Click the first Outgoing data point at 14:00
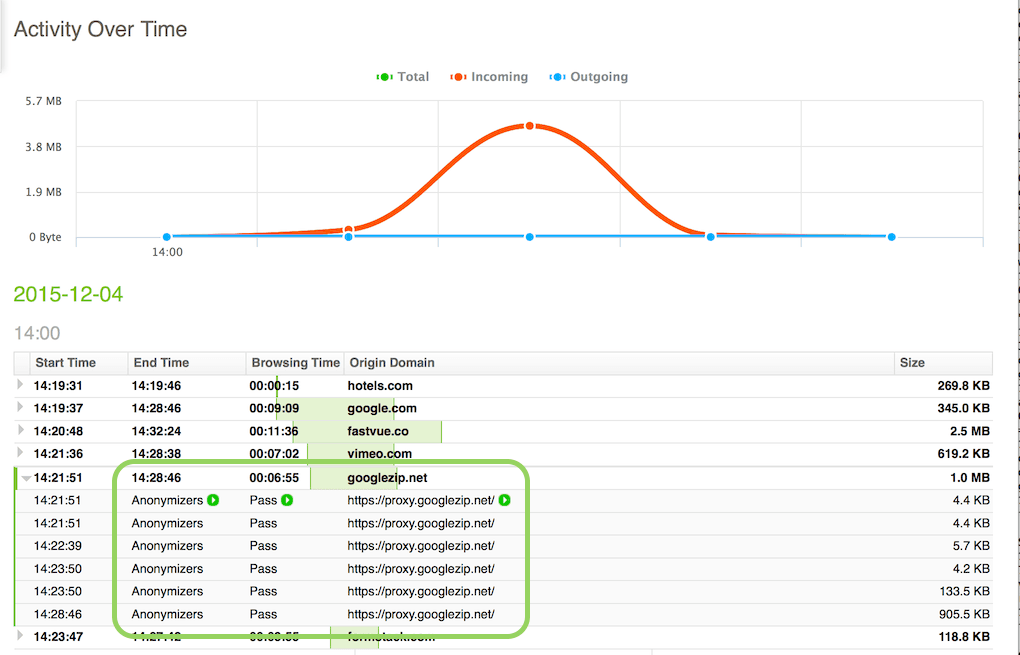 click(x=167, y=237)
